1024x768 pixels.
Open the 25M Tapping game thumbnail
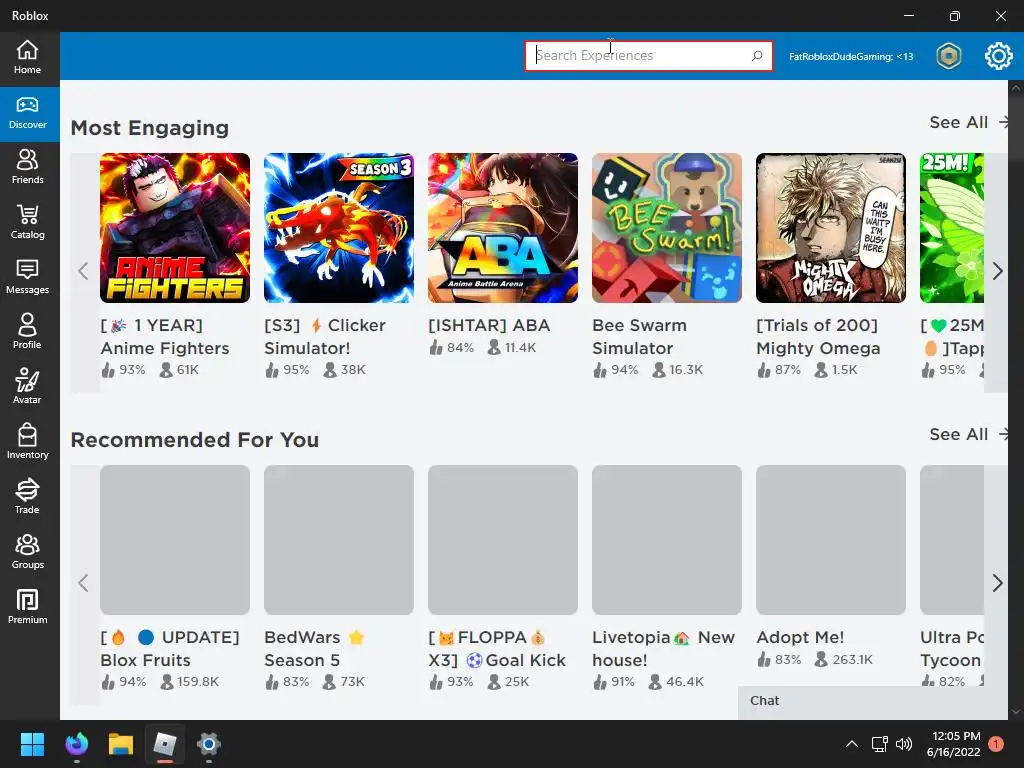[x=952, y=228]
